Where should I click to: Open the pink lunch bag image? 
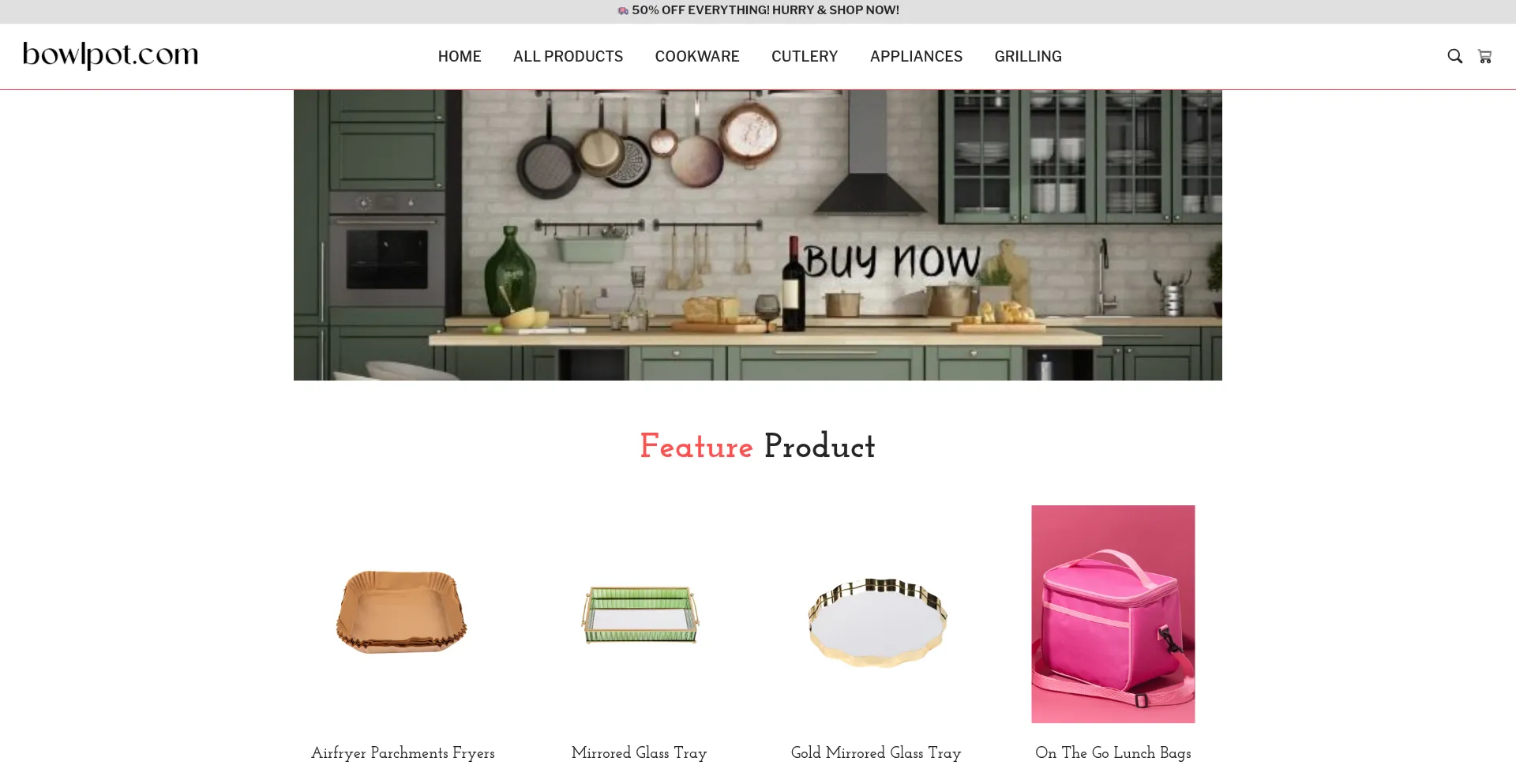tap(1113, 614)
